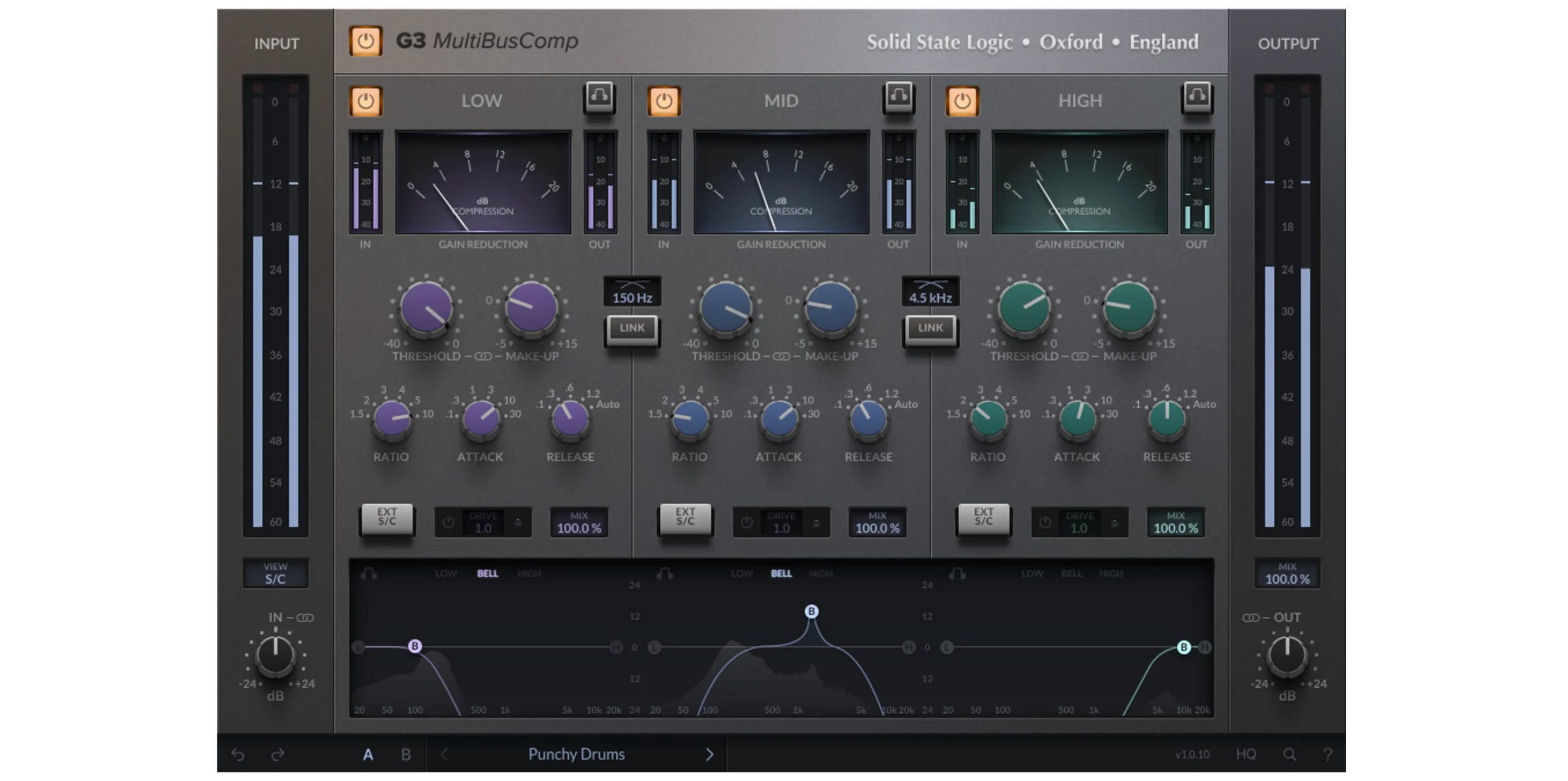Select BELL filter type in the MID sidechain EQ

click(782, 573)
